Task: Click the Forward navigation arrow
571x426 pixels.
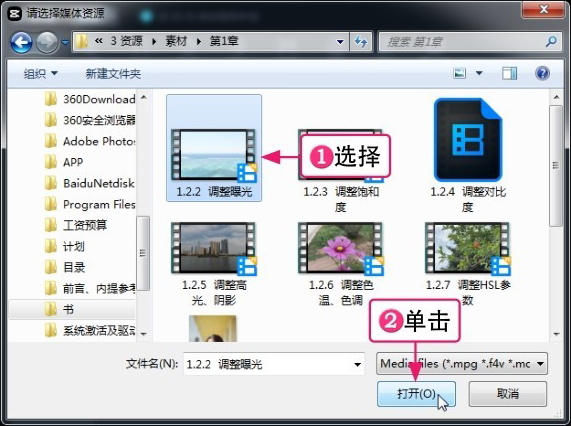Action: click(x=47, y=43)
